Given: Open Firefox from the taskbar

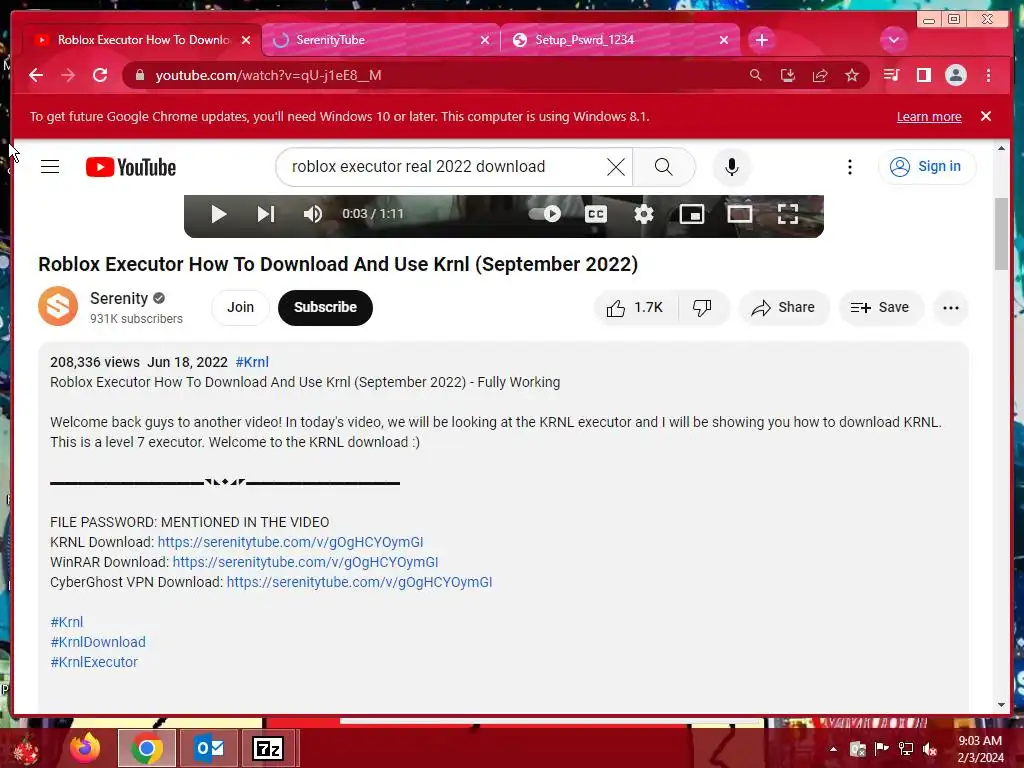Looking at the screenshot, I should point(85,748).
